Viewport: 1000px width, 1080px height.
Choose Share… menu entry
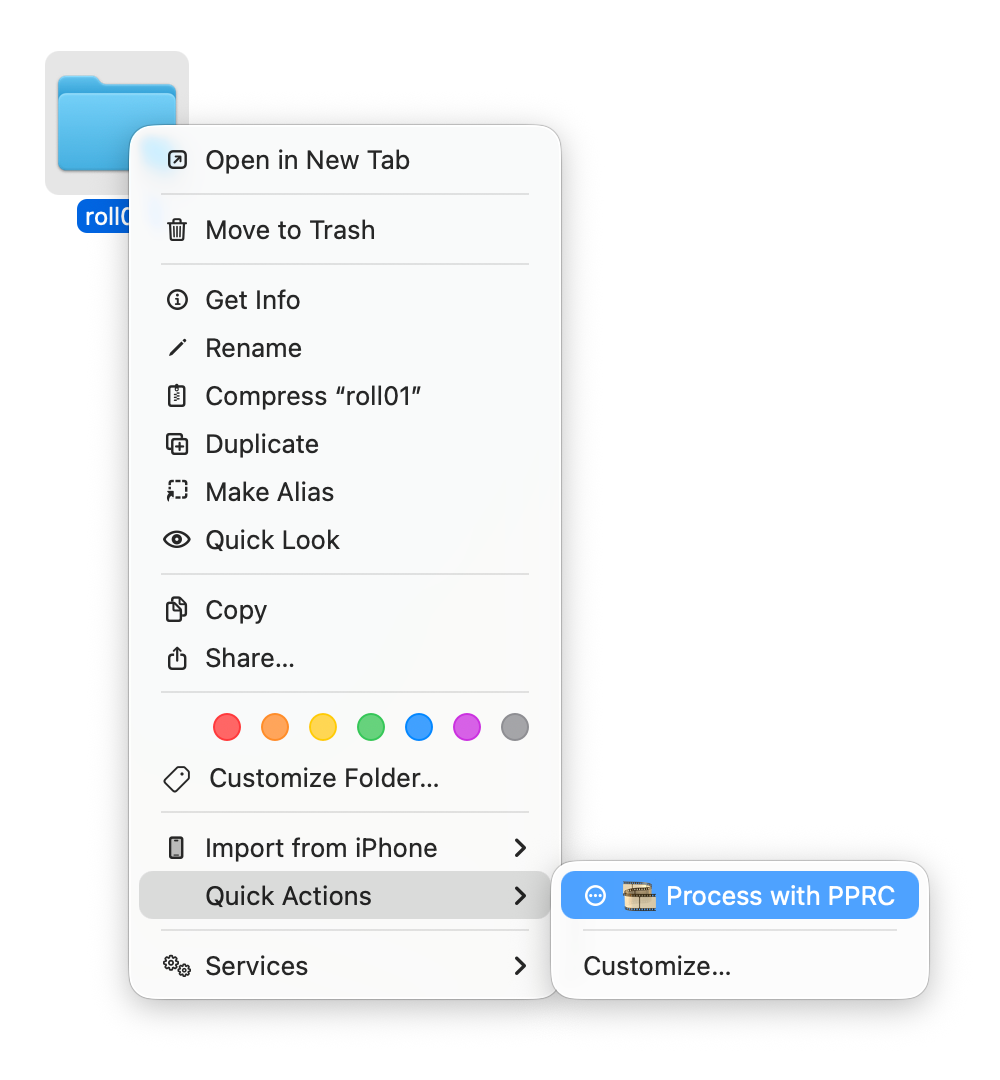345,658
